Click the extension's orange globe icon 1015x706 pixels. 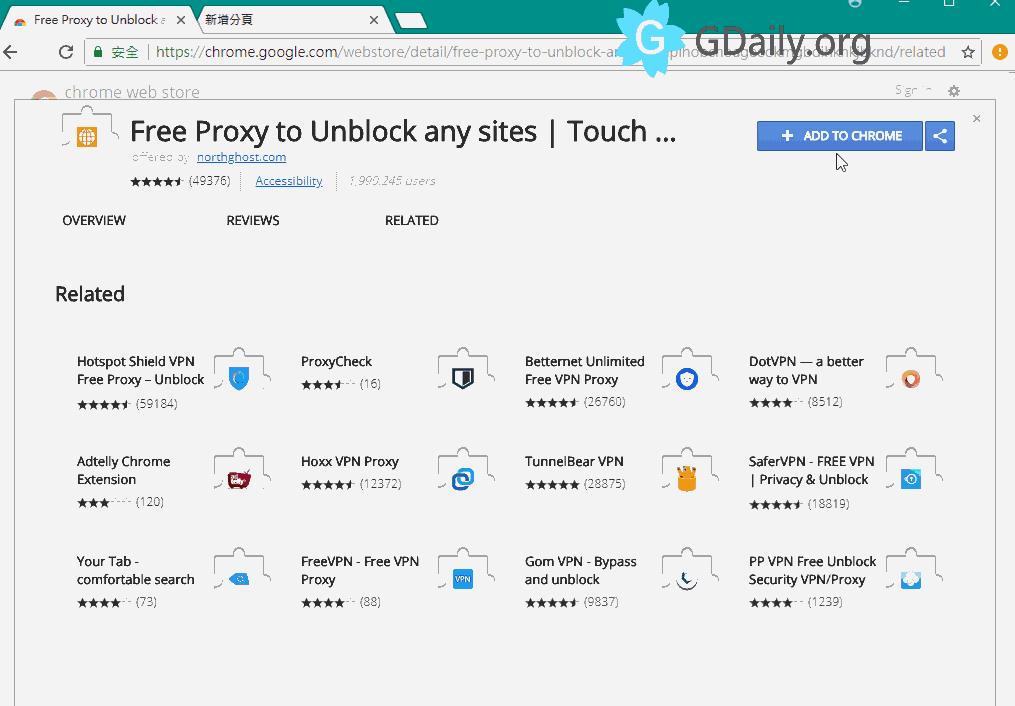[x=87, y=137]
